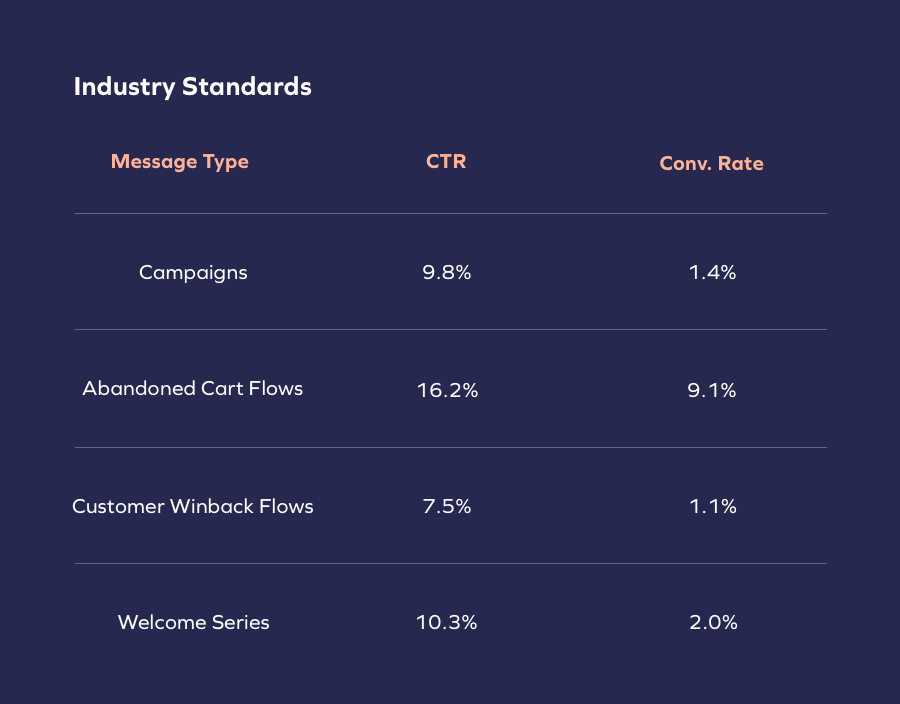Select the 9.1% conversion rate cell

[712, 390]
